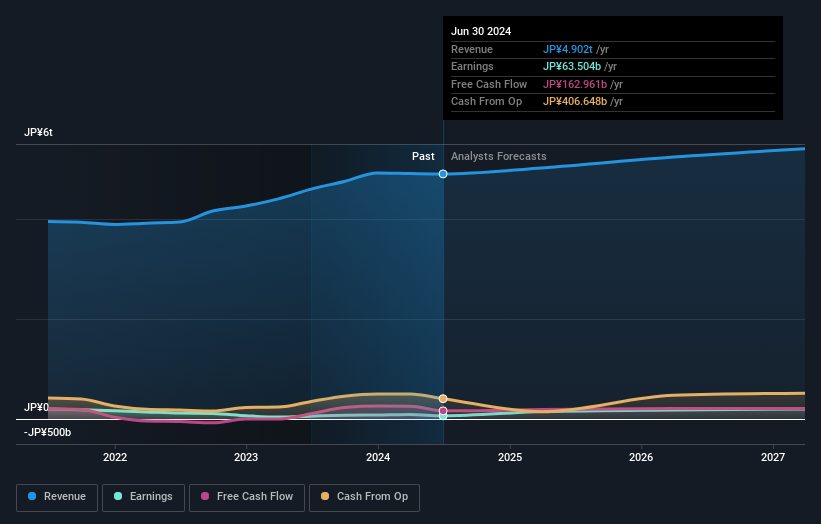Viewport: 821px width, 524px height.
Task: Click the JP¥406.648b cash from op value
Action: 575,102
